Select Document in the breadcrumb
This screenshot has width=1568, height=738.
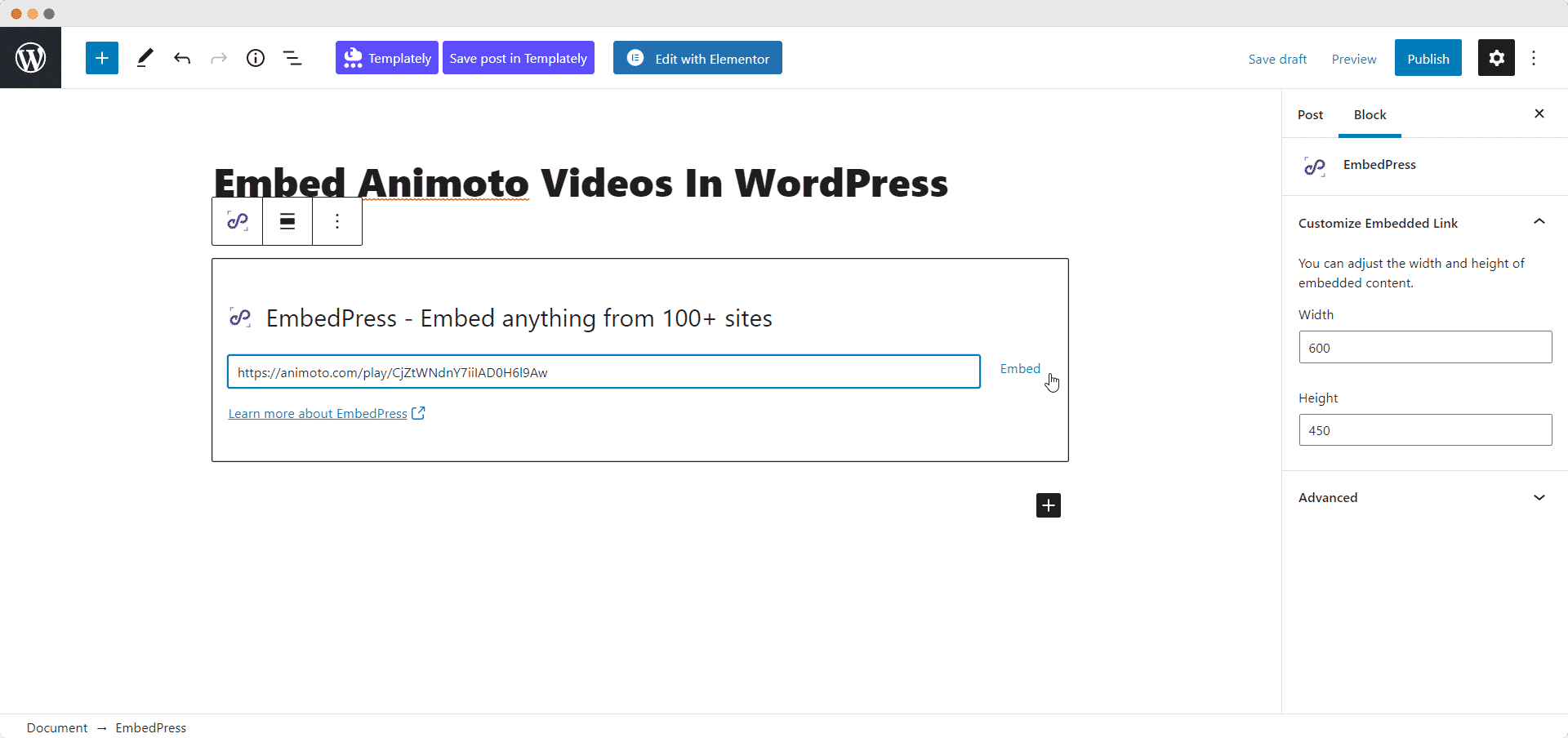point(57,727)
